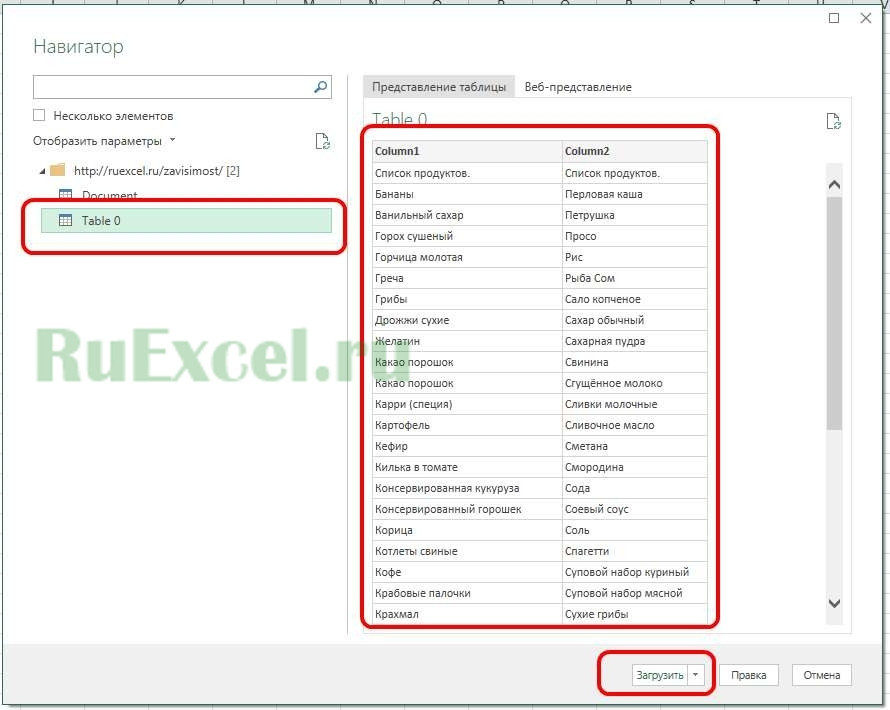Click the Свинина cell
Screen dimensions: 890x710
[635, 362]
